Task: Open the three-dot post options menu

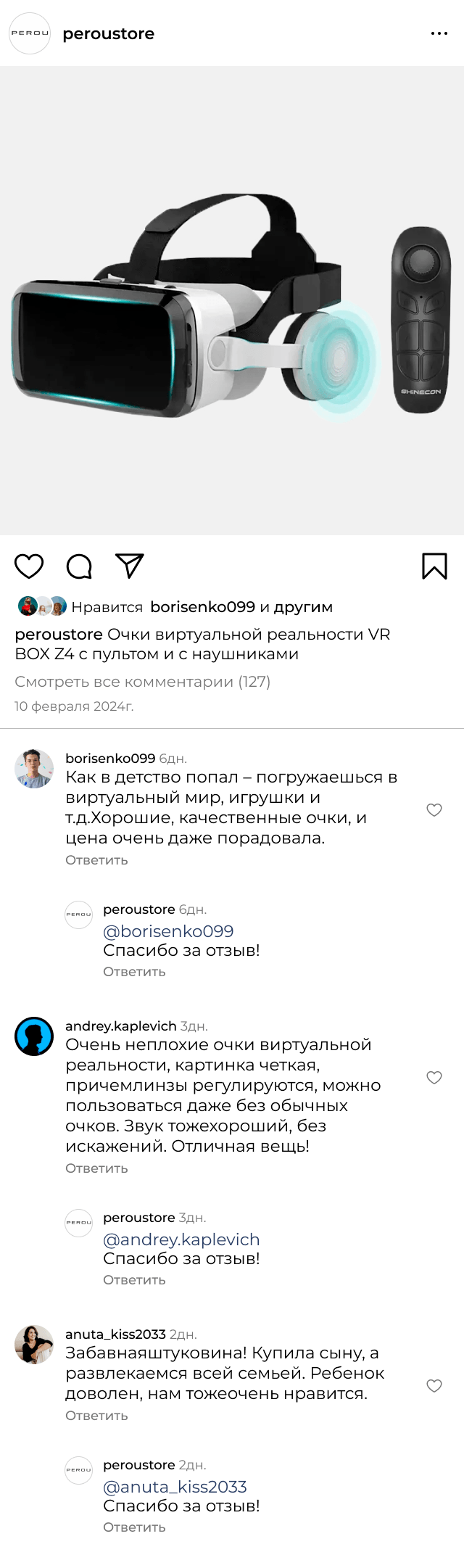Action: tap(439, 33)
